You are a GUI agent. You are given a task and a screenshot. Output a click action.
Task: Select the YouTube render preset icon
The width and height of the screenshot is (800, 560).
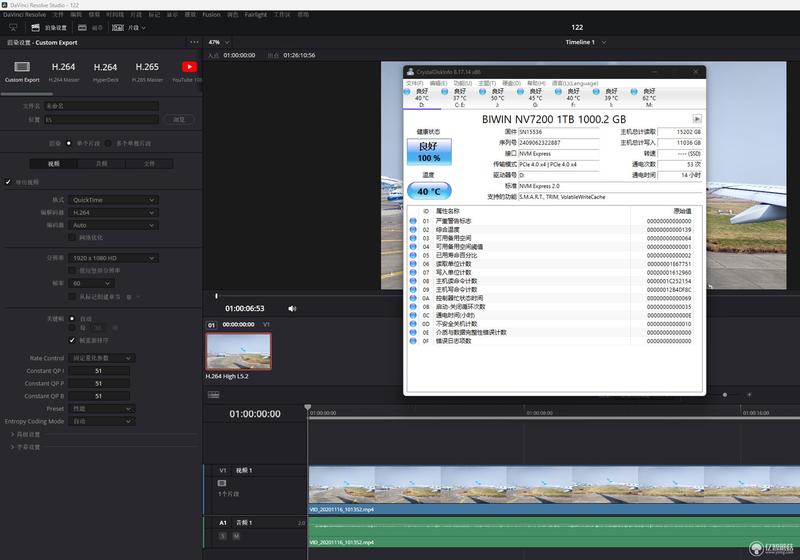click(x=189, y=67)
